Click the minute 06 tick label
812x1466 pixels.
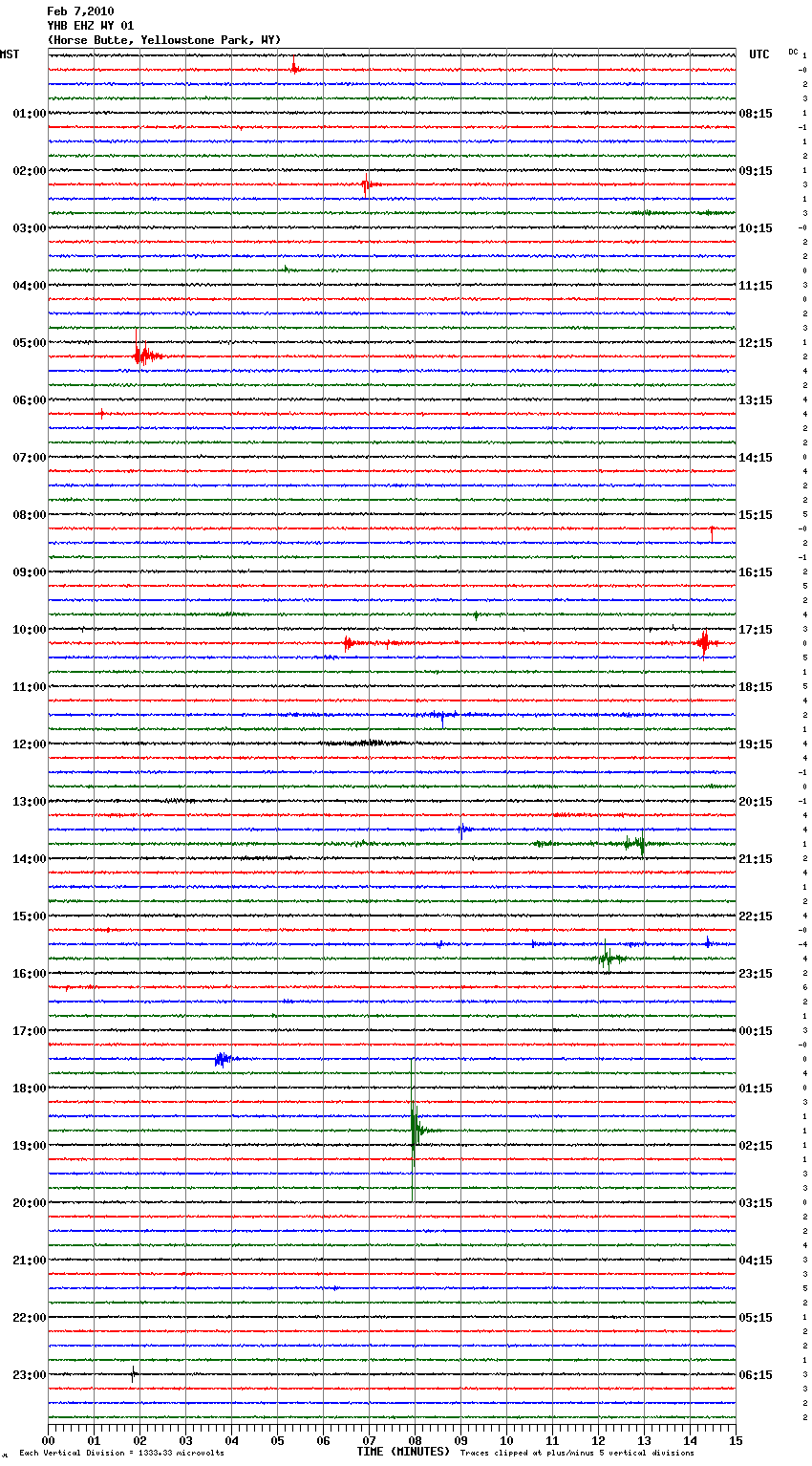pyautogui.click(x=324, y=1440)
